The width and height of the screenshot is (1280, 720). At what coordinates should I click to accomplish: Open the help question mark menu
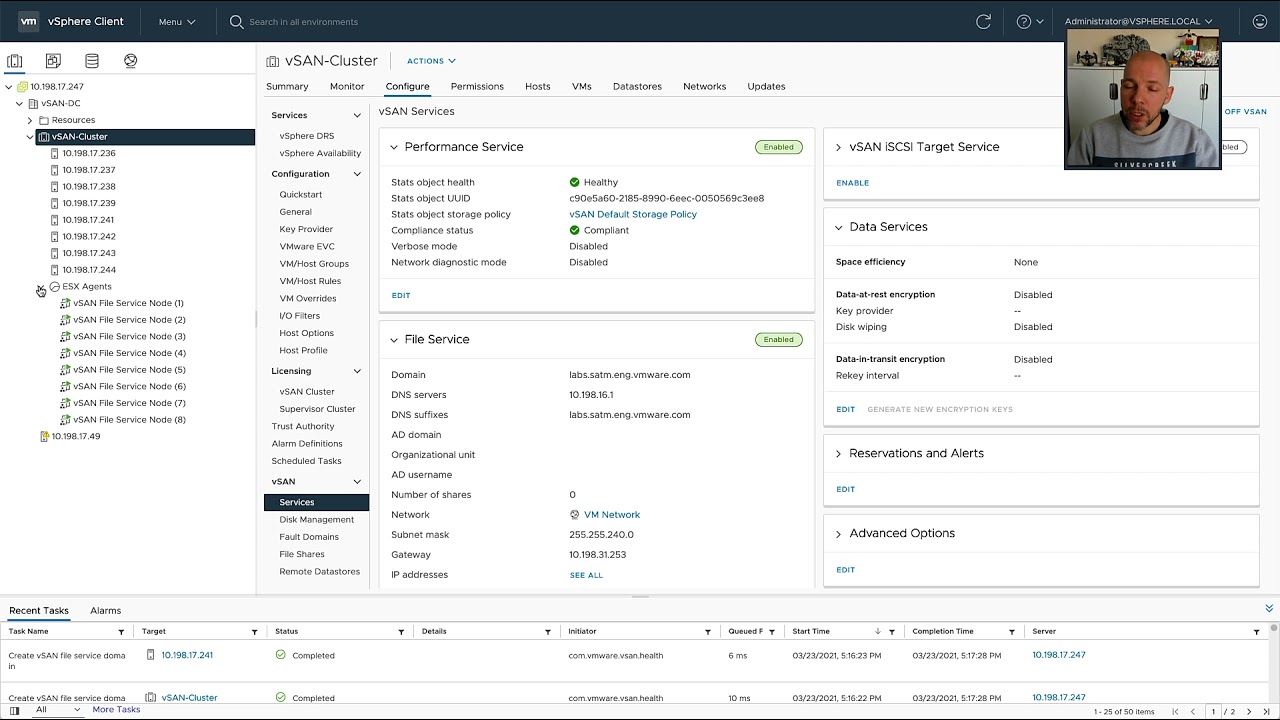point(1029,21)
